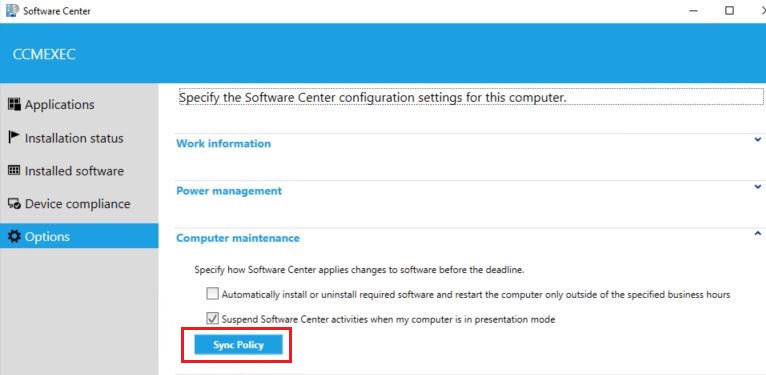Click the Computer maintenance heading
Viewport: 766px width, 375px height.
[238, 238]
